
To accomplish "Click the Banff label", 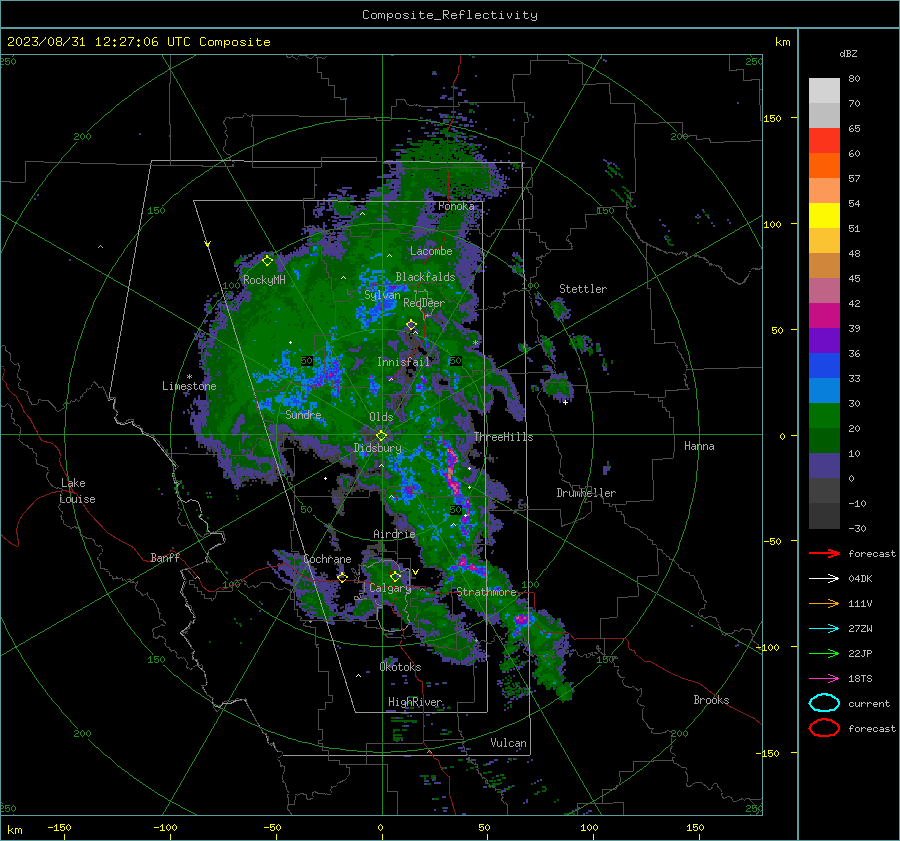I will pos(165,558).
